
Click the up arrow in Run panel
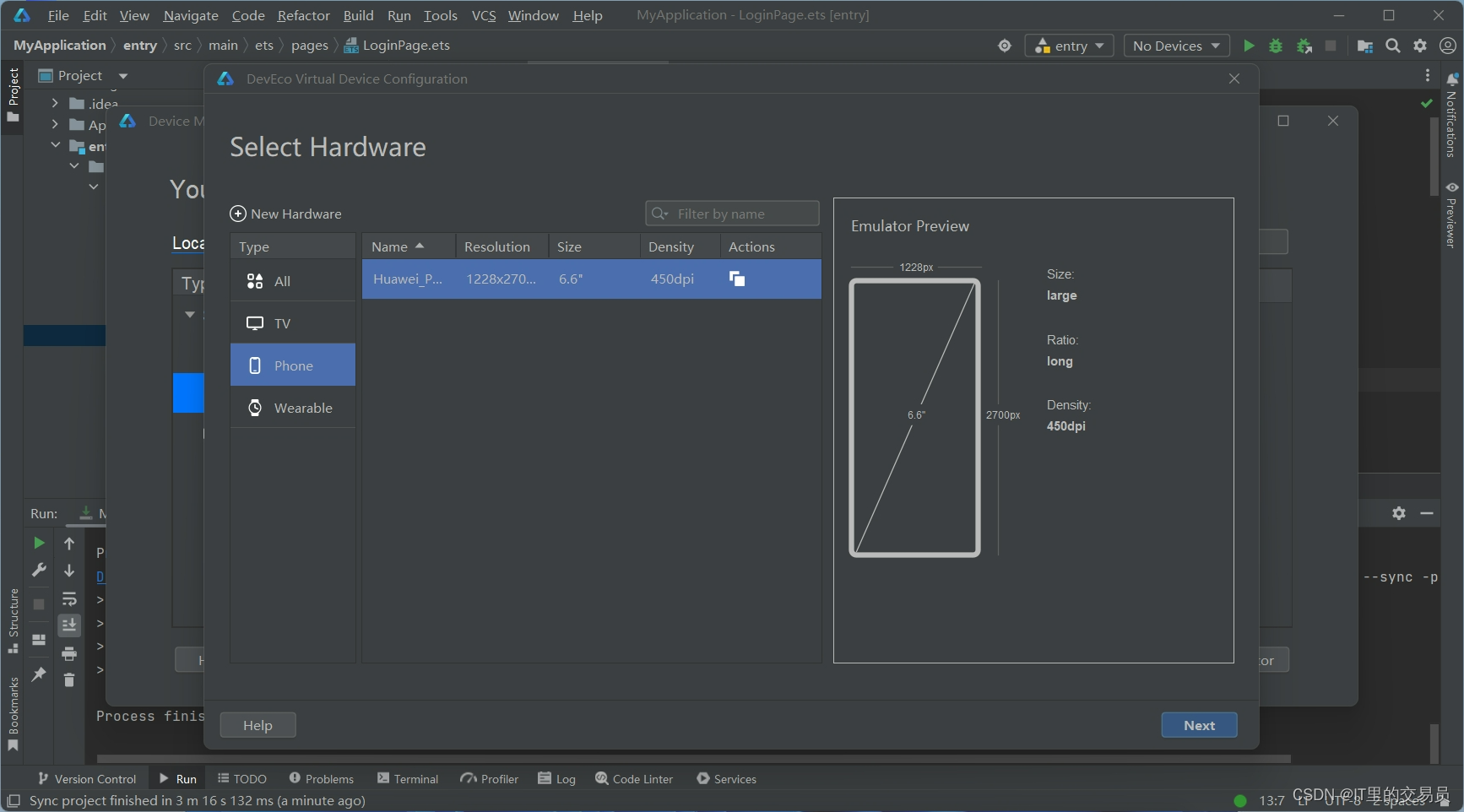69,543
